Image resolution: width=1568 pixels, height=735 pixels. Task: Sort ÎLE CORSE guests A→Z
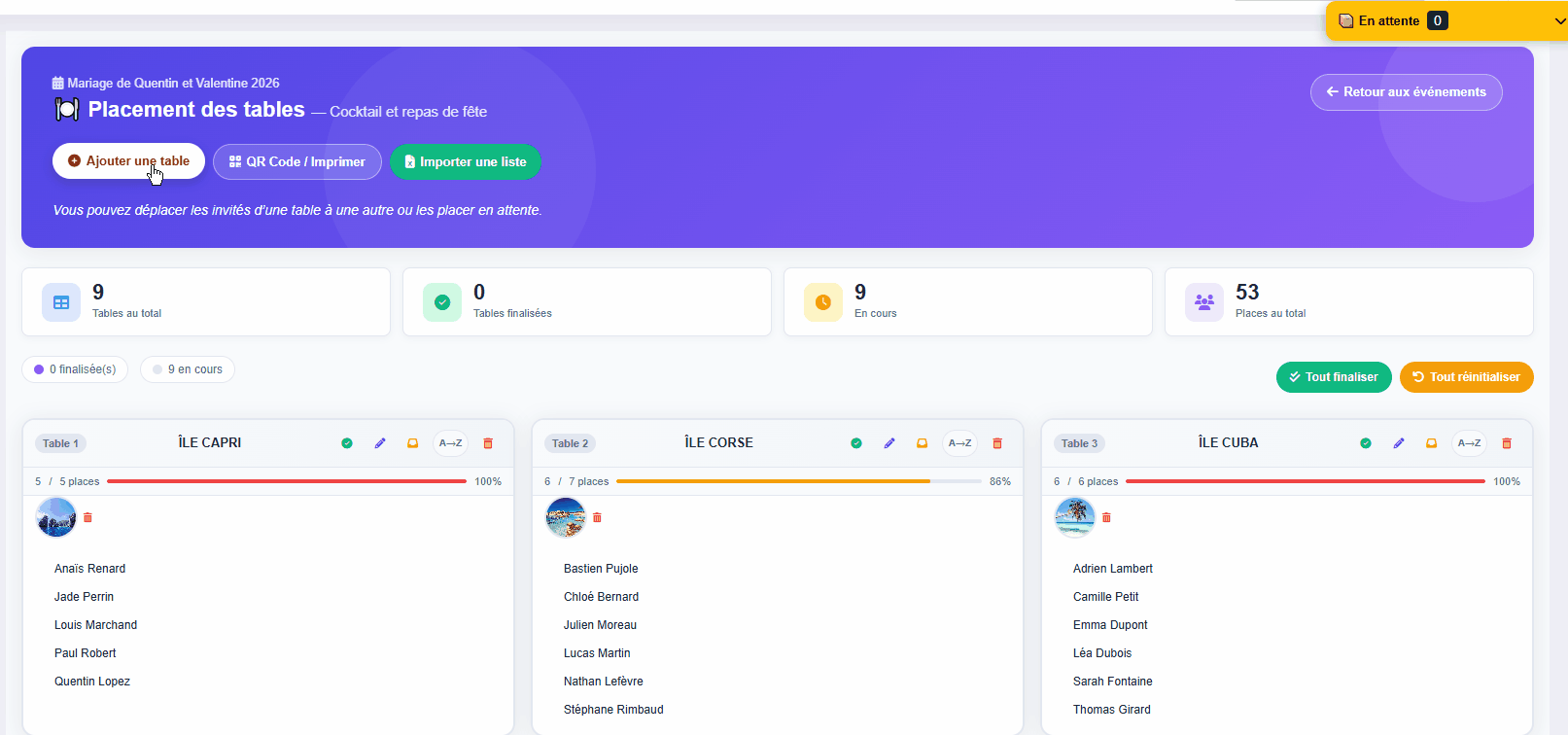point(960,443)
